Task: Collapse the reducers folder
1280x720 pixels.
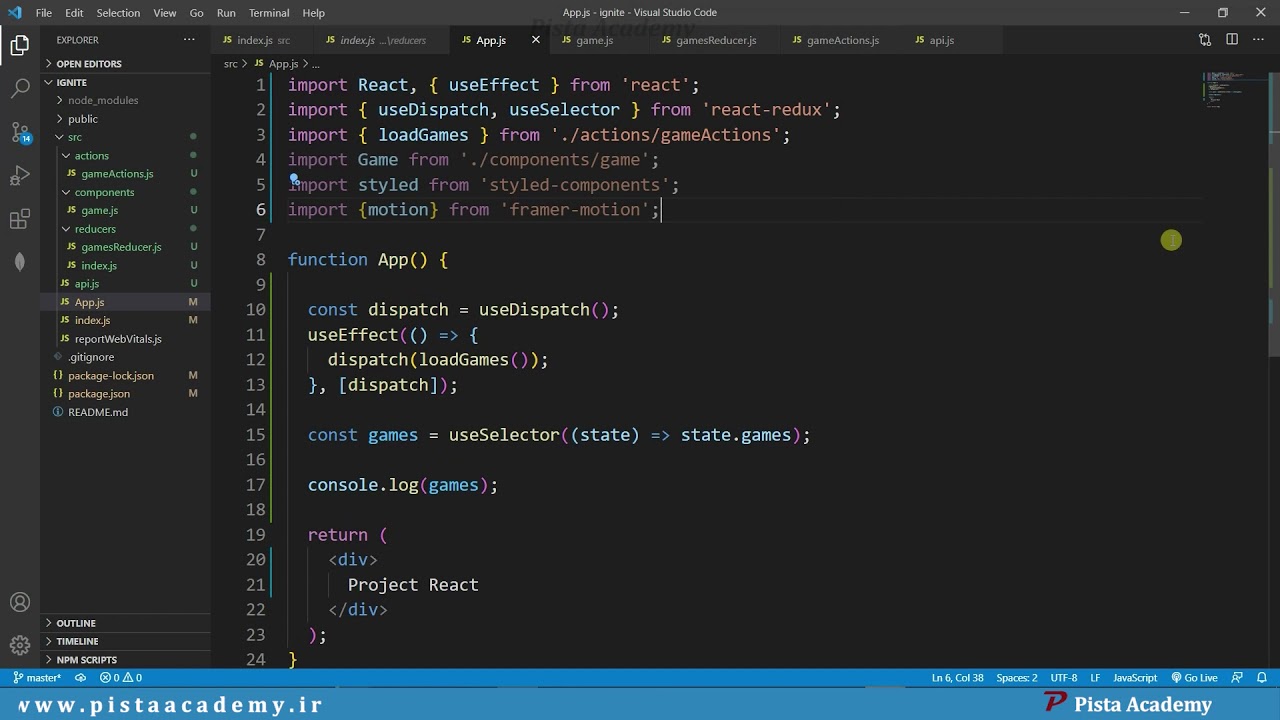Action: coord(95,229)
